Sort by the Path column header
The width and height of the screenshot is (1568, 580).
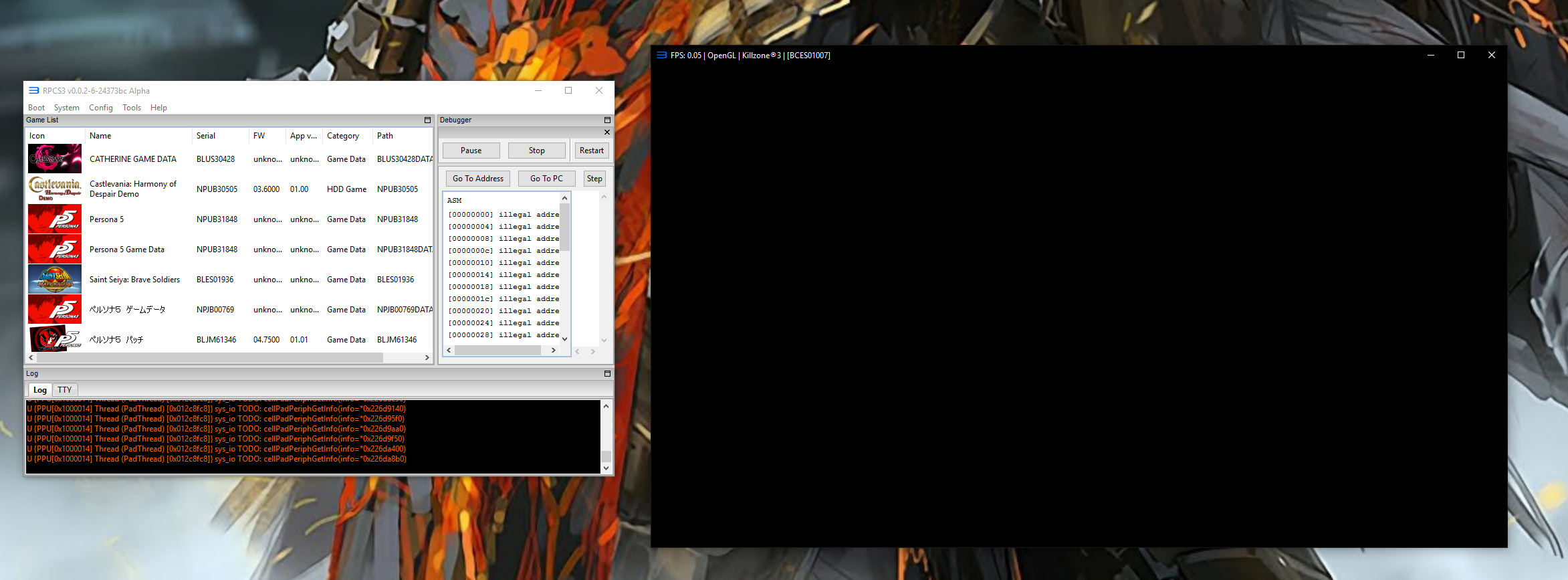(x=403, y=136)
